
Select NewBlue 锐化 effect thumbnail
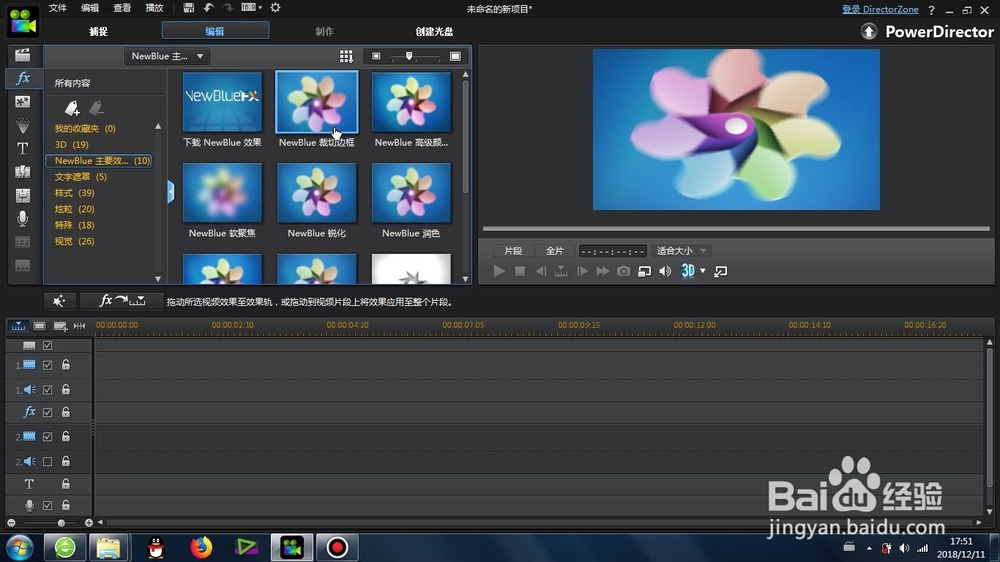click(x=317, y=193)
